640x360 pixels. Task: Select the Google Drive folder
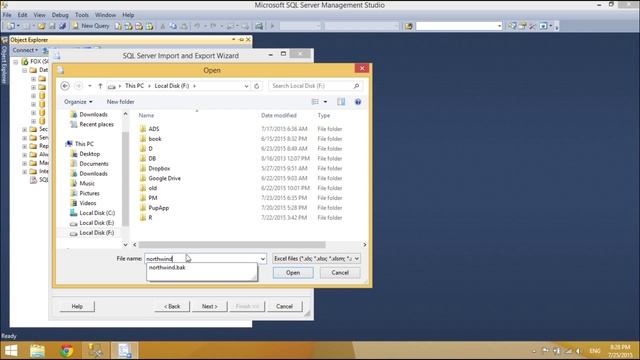tap(164, 178)
